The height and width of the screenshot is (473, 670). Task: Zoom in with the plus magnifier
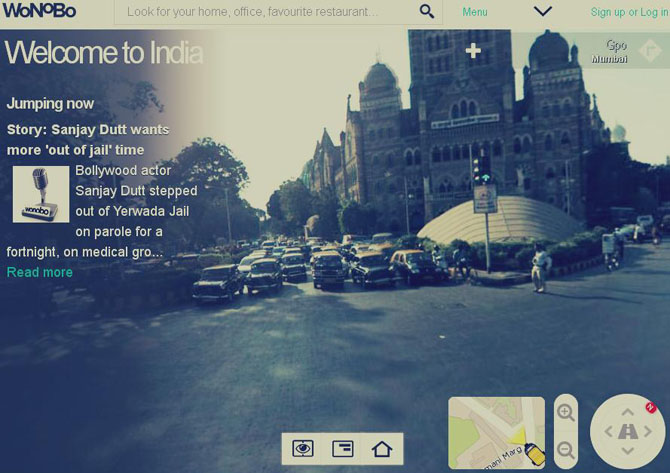(x=566, y=412)
